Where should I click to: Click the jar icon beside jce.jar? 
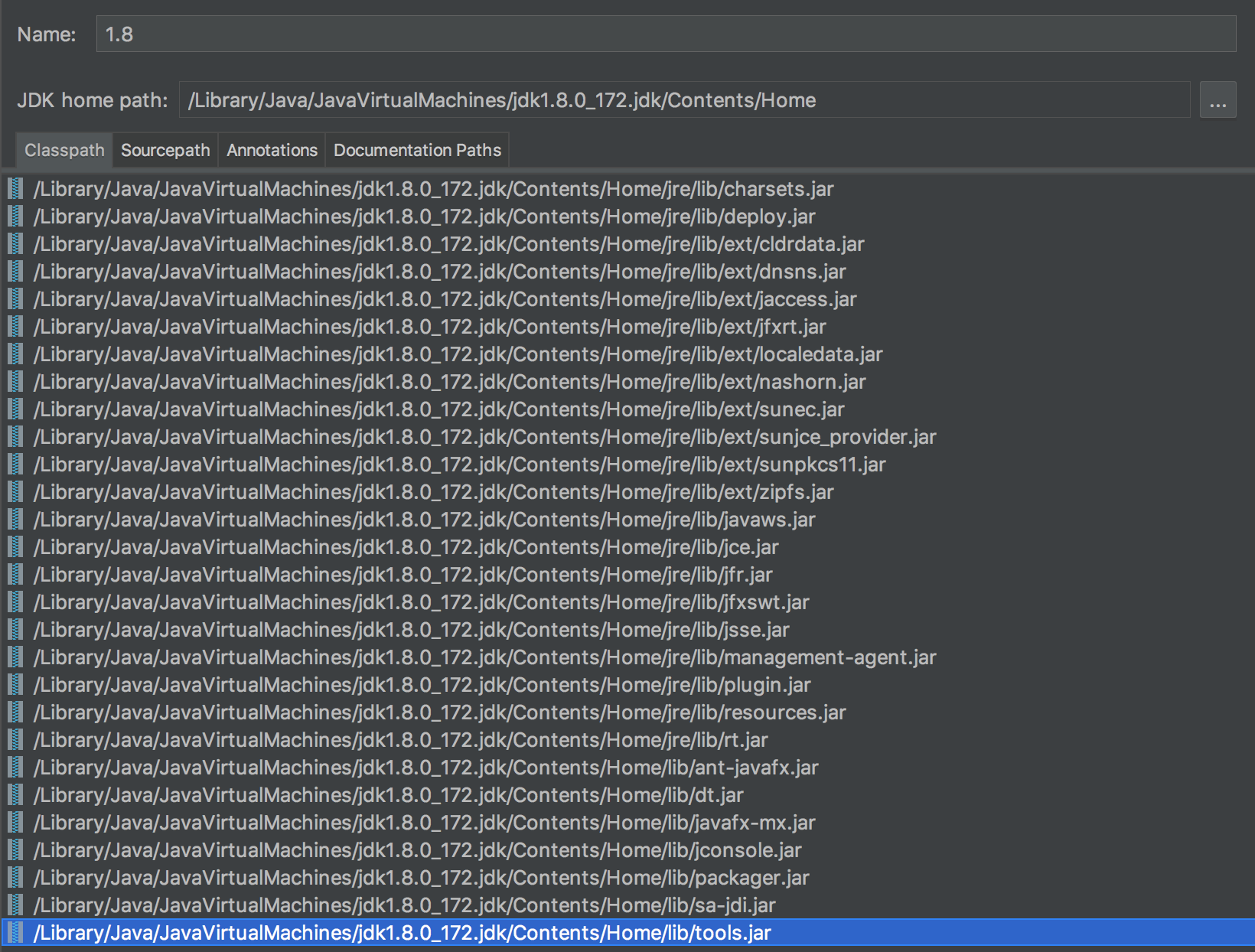15,546
